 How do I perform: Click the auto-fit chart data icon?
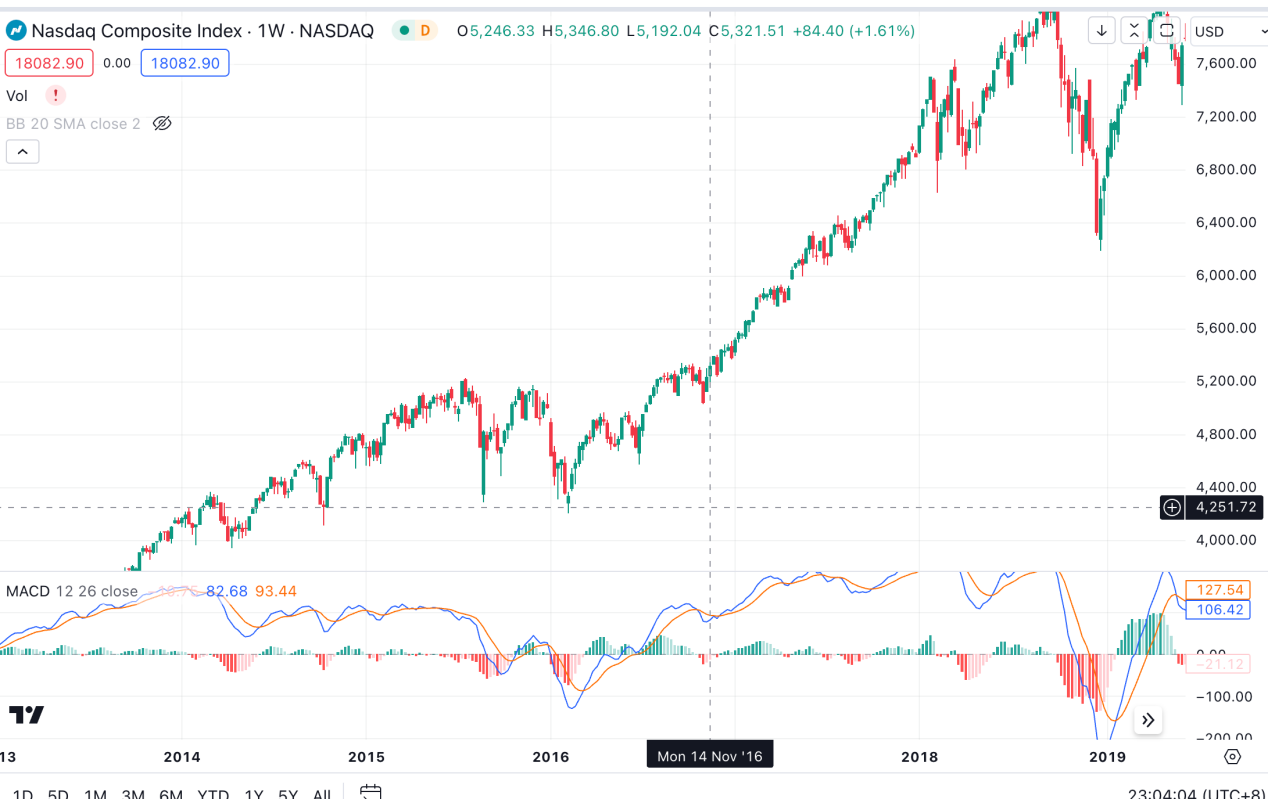tap(1134, 30)
